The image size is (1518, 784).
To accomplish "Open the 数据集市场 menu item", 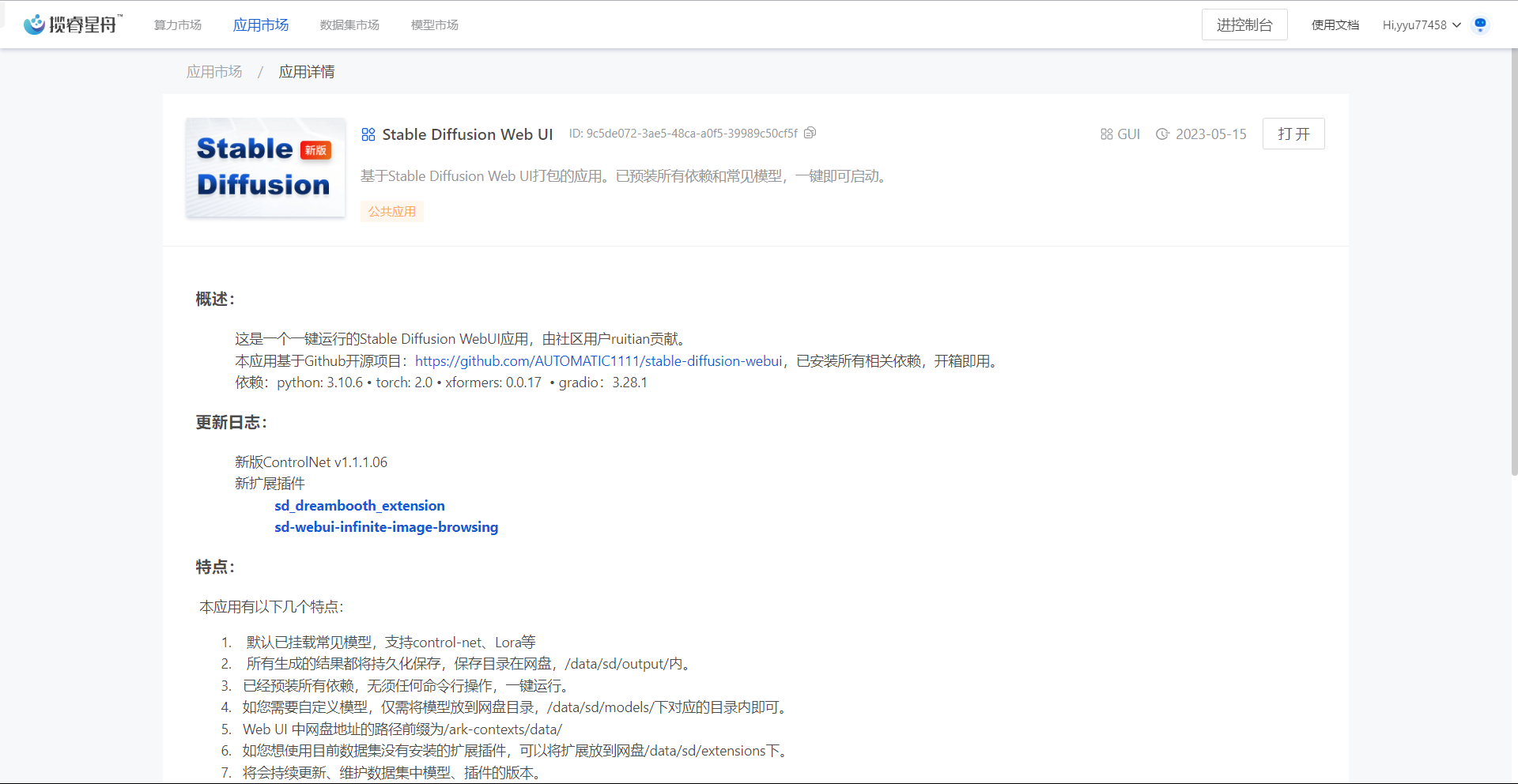I will (349, 24).
